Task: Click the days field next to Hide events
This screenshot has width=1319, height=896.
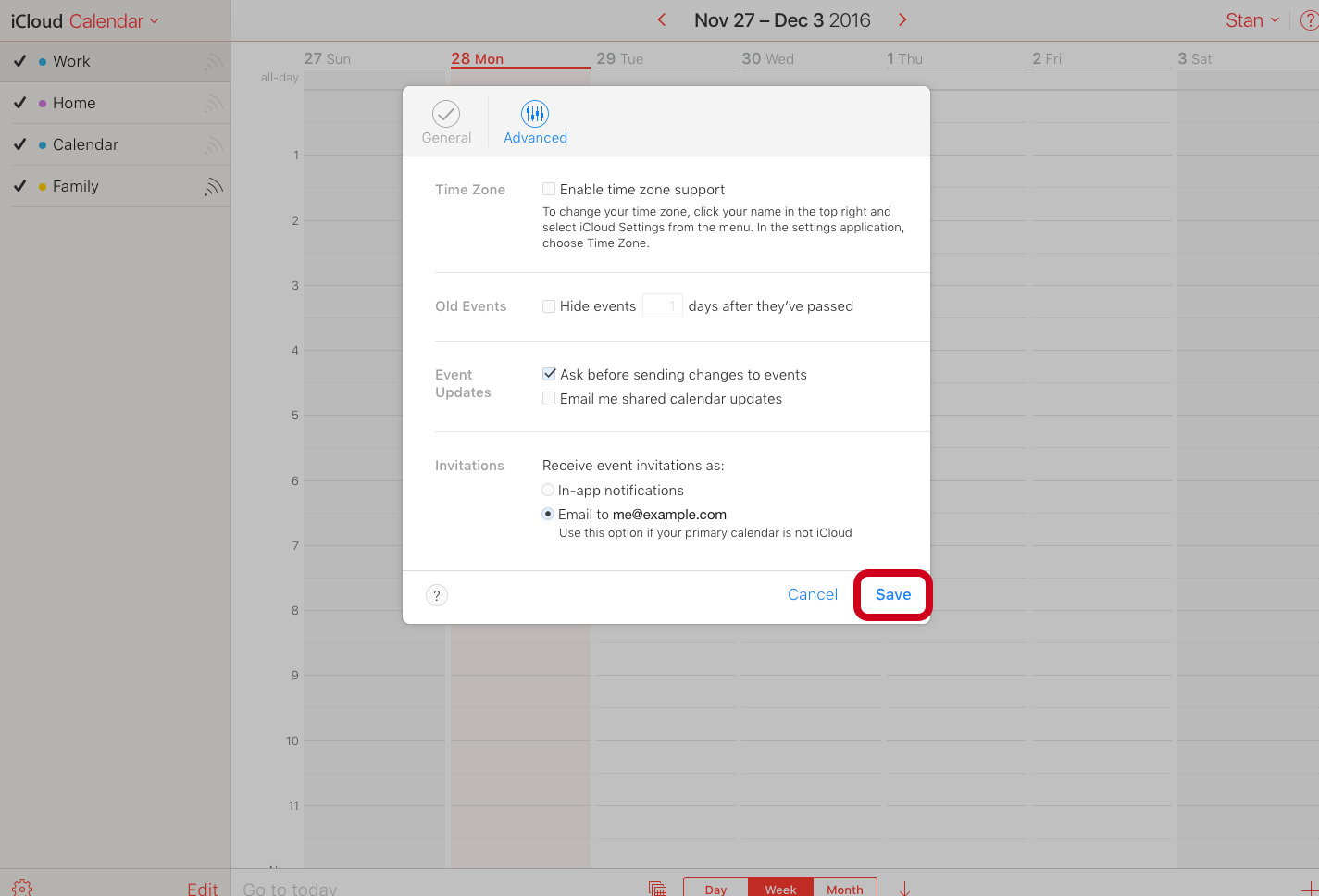Action: click(662, 305)
